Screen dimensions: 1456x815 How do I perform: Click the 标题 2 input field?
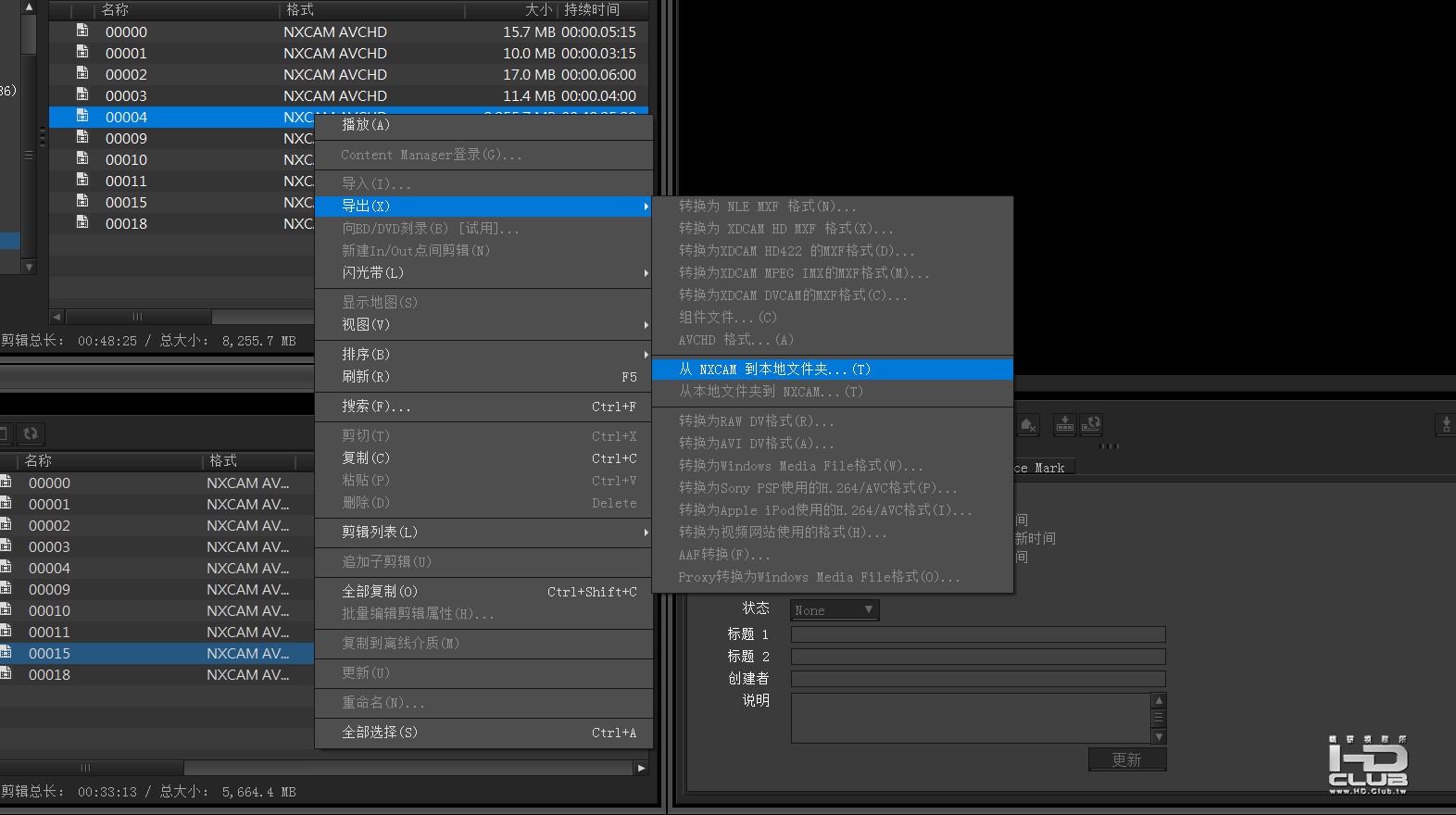click(x=978, y=657)
